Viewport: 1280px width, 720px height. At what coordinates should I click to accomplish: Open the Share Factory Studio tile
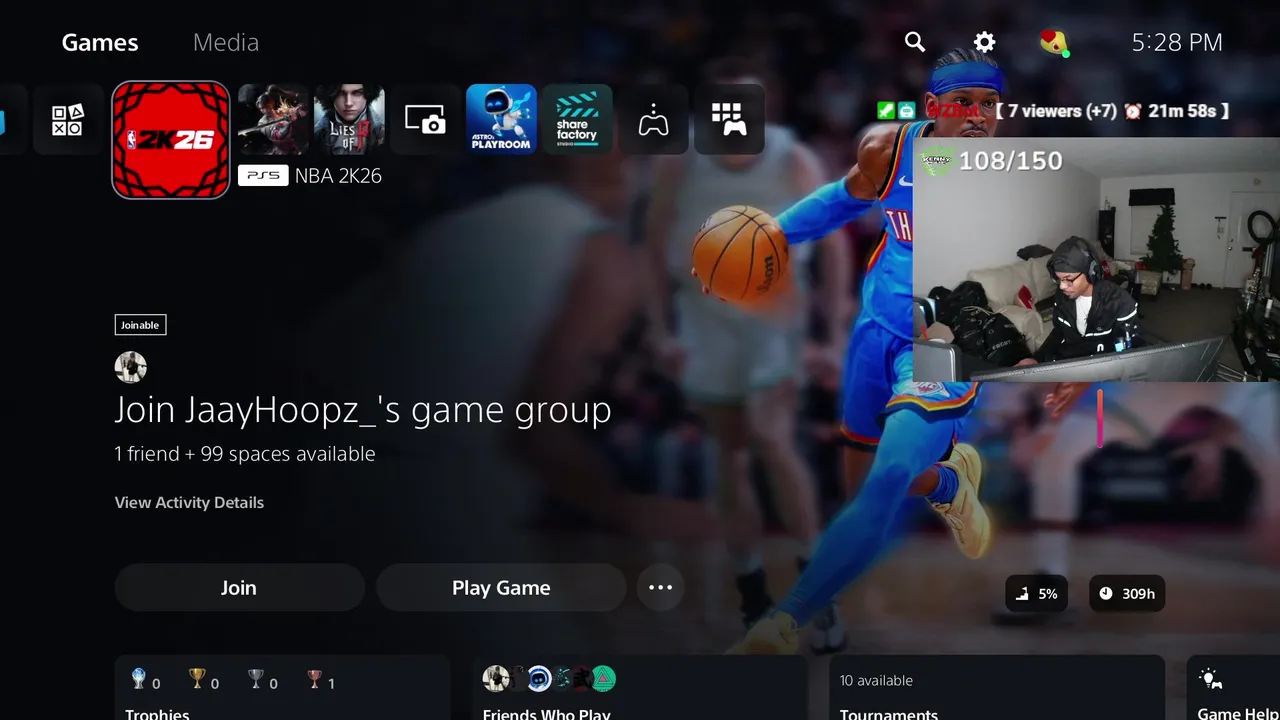coord(577,120)
